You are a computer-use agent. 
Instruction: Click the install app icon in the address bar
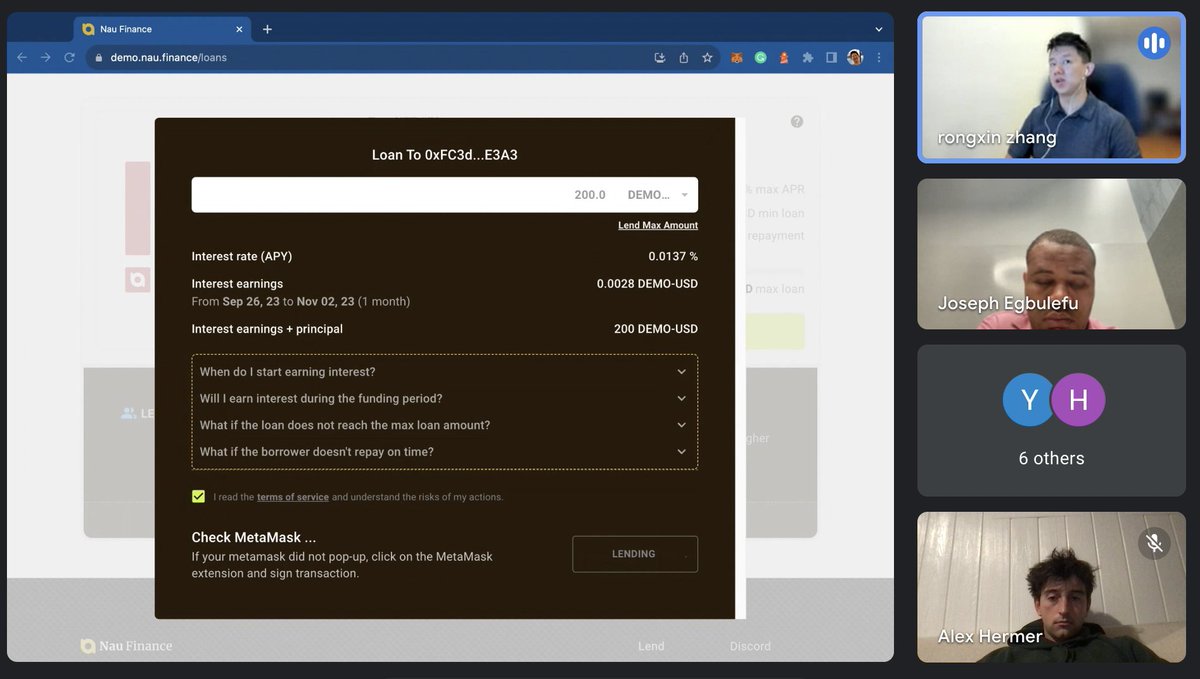[660, 58]
